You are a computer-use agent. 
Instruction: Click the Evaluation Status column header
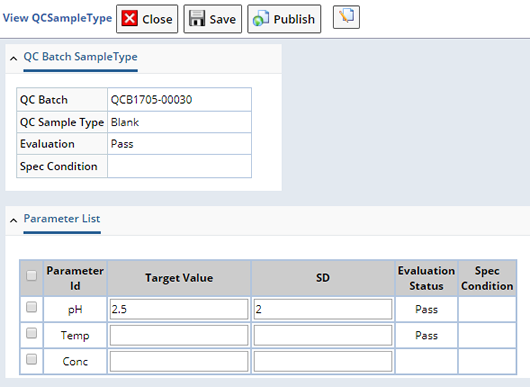pos(426,278)
